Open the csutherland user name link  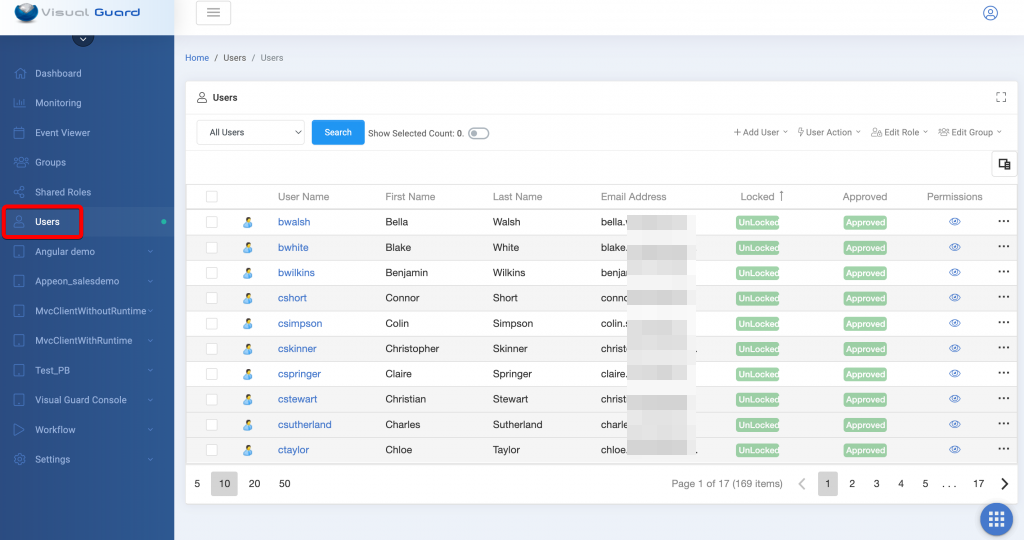[304, 425]
